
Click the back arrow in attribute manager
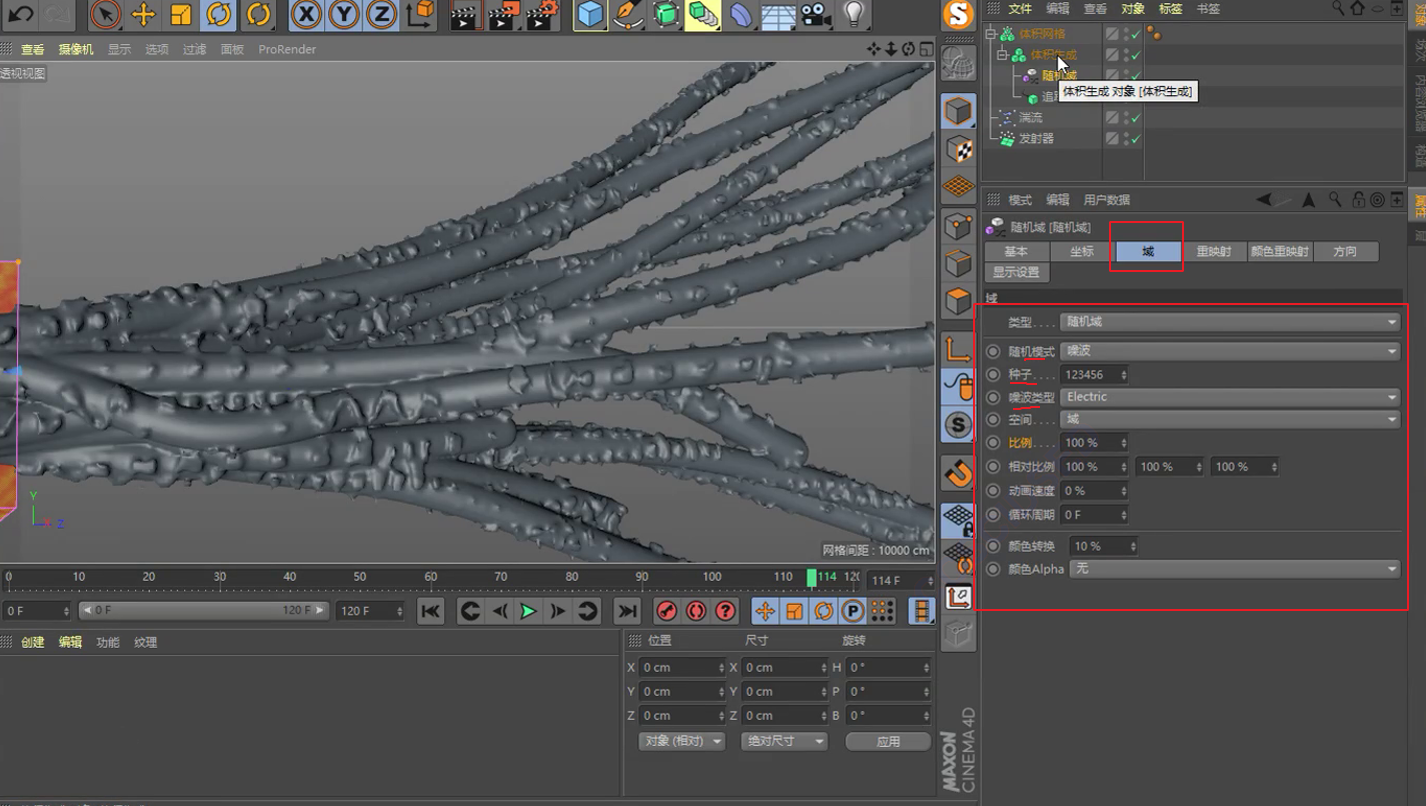[1265, 200]
